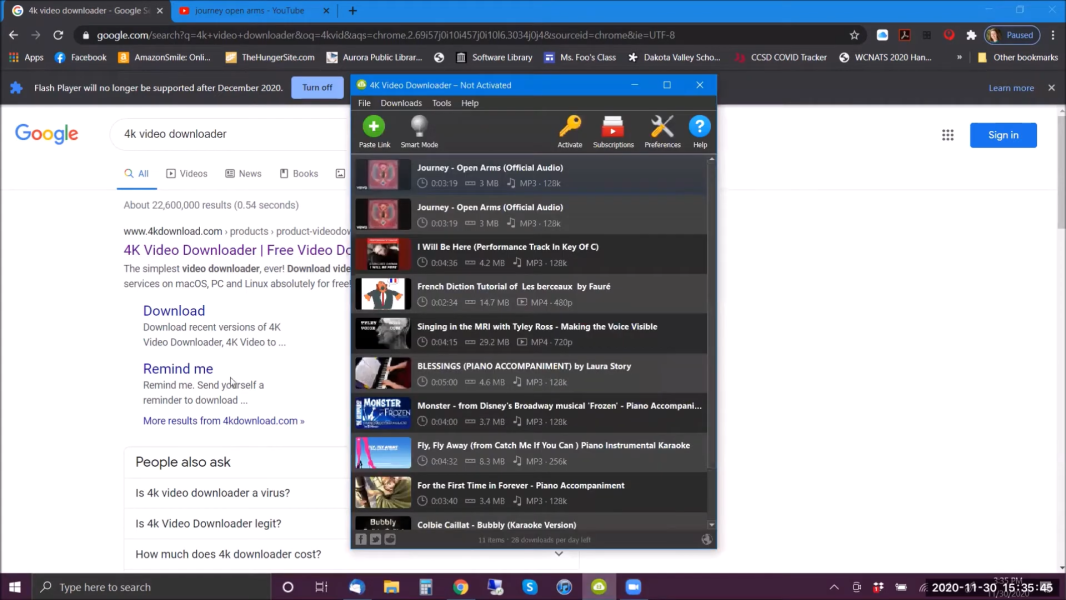
Task: Click the Paused profile button in Chrome
Action: (1012, 35)
